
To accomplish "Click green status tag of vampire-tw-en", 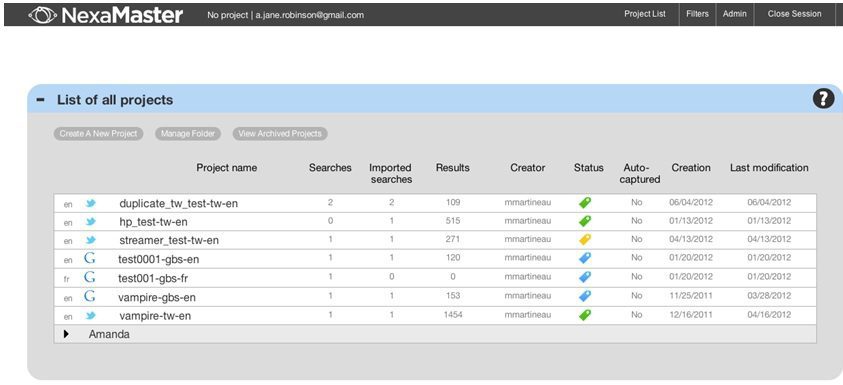I will [x=584, y=315].
